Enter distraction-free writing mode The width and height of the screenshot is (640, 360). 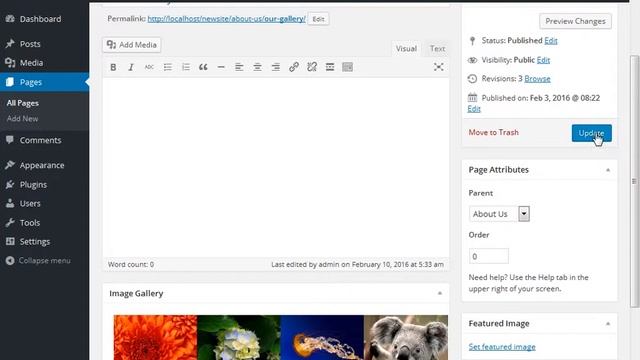click(438, 67)
